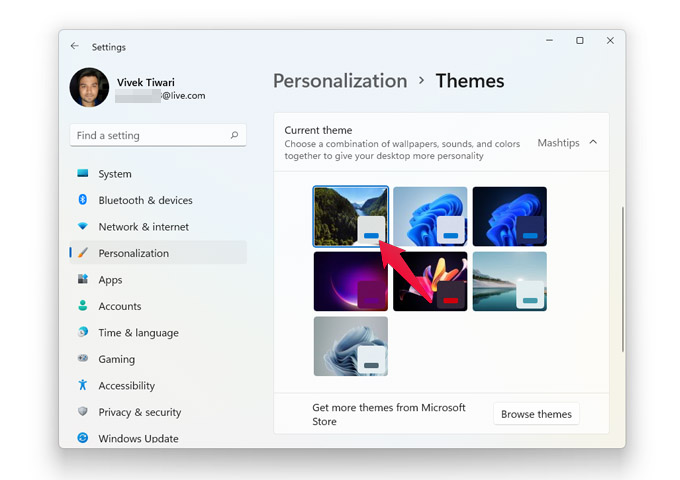Click the back arrow icon beside Settings
Screen dimensions: 680x480
click(x=75, y=46)
